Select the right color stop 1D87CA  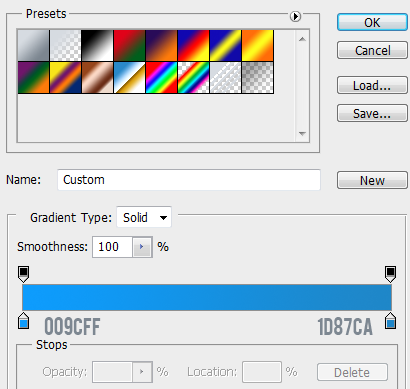coord(390,321)
